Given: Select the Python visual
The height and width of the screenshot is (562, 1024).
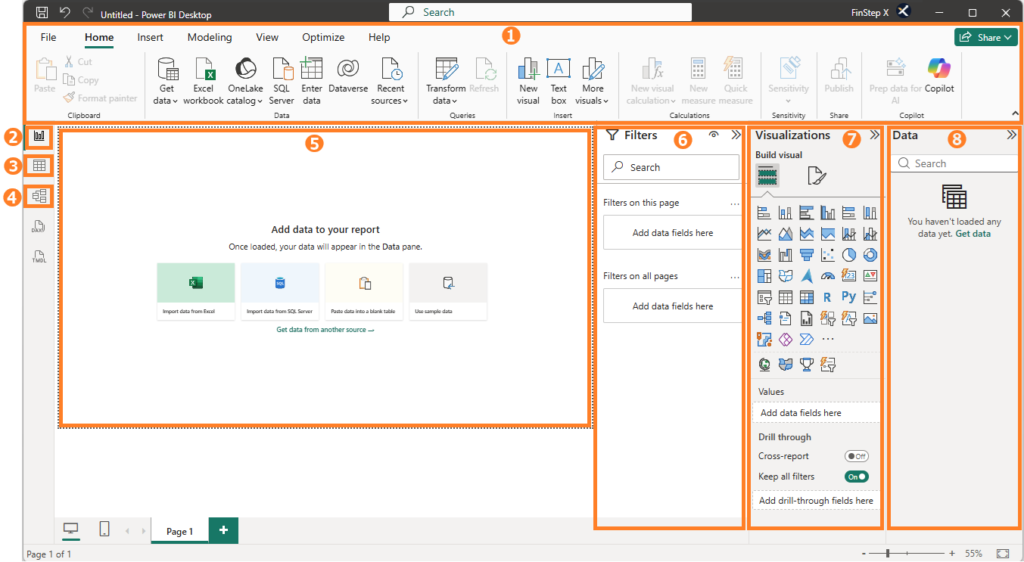Looking at the screenshot, I should [x=848, y=297].
